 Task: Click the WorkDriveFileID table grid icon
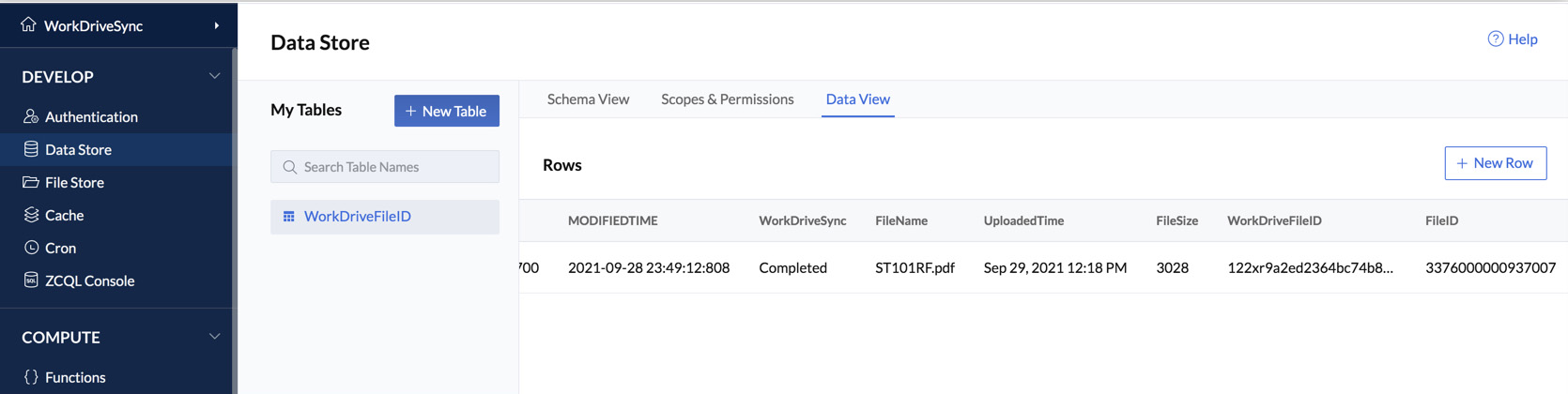pos(289,217)
